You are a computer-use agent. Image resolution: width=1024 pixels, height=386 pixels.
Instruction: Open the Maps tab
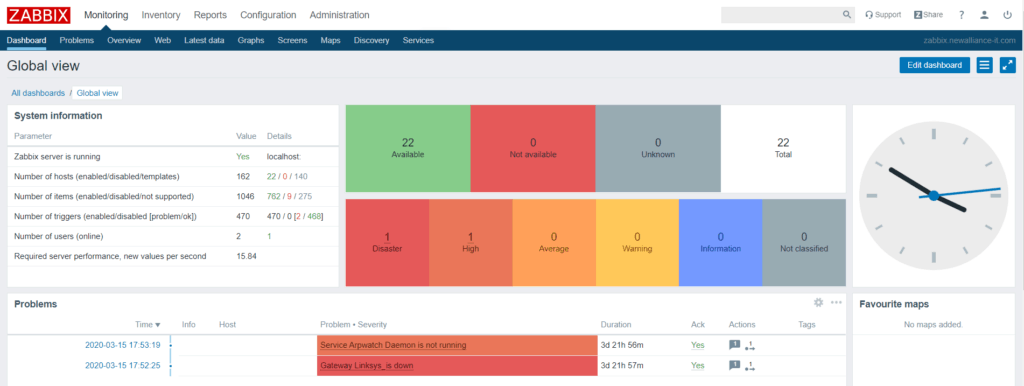pos(330,40)
